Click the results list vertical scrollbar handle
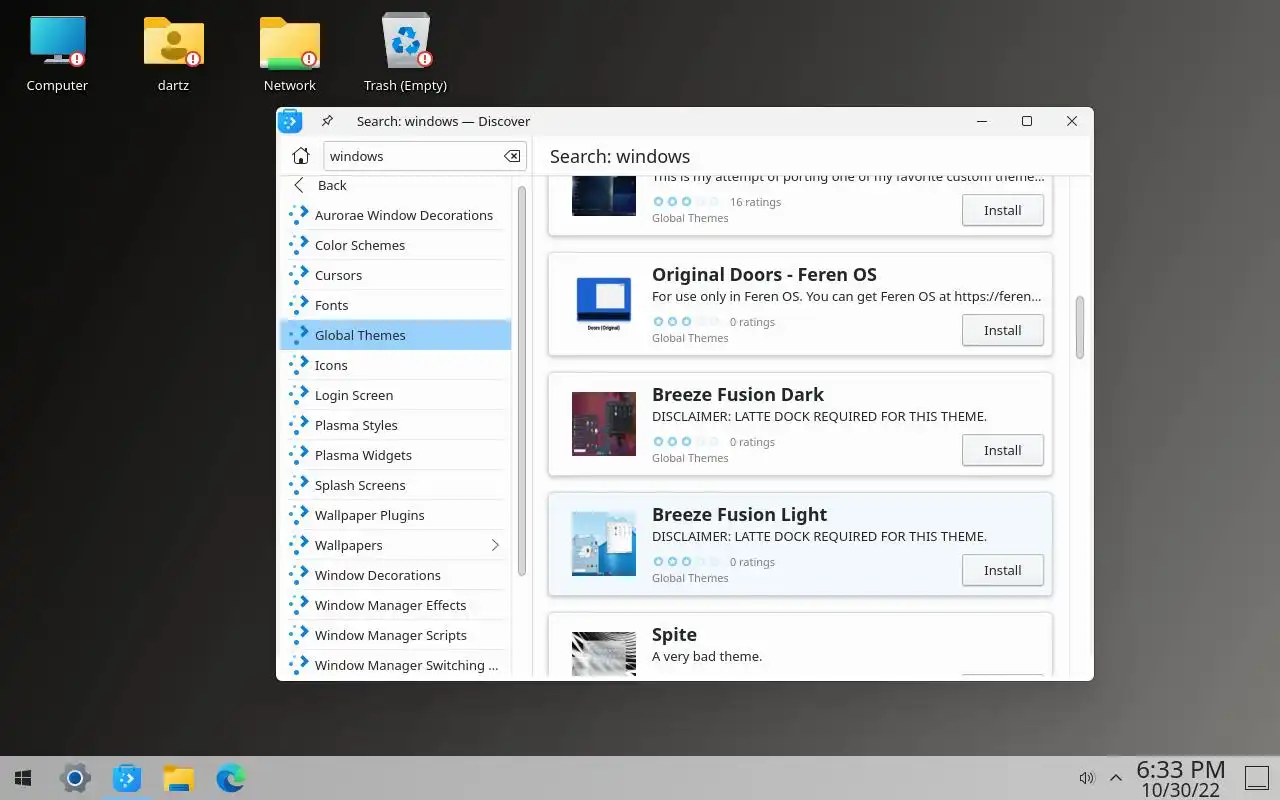The height and width of the screenshot is (800, 1280). point(1080,327)
